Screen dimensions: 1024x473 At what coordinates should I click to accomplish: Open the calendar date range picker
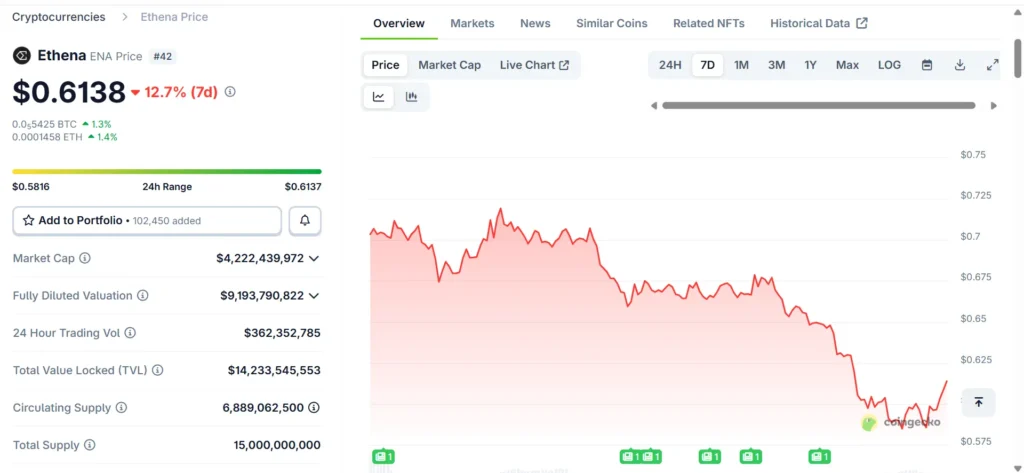(927, 65)
